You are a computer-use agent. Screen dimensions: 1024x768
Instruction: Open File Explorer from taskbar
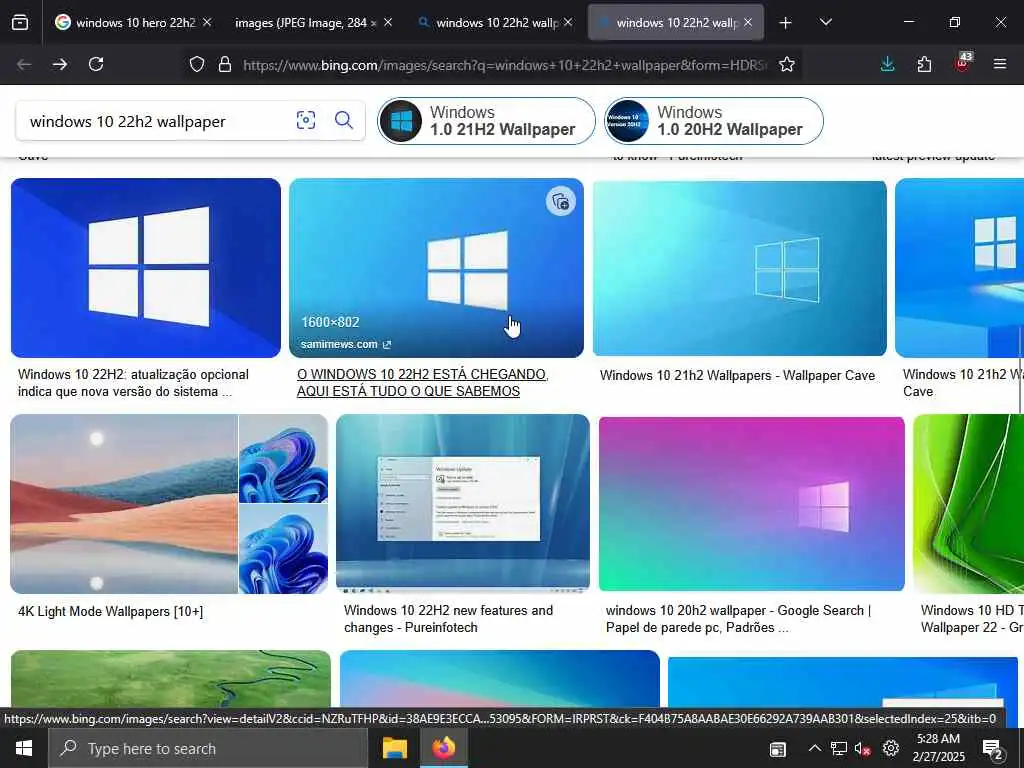tap(394, 748)
